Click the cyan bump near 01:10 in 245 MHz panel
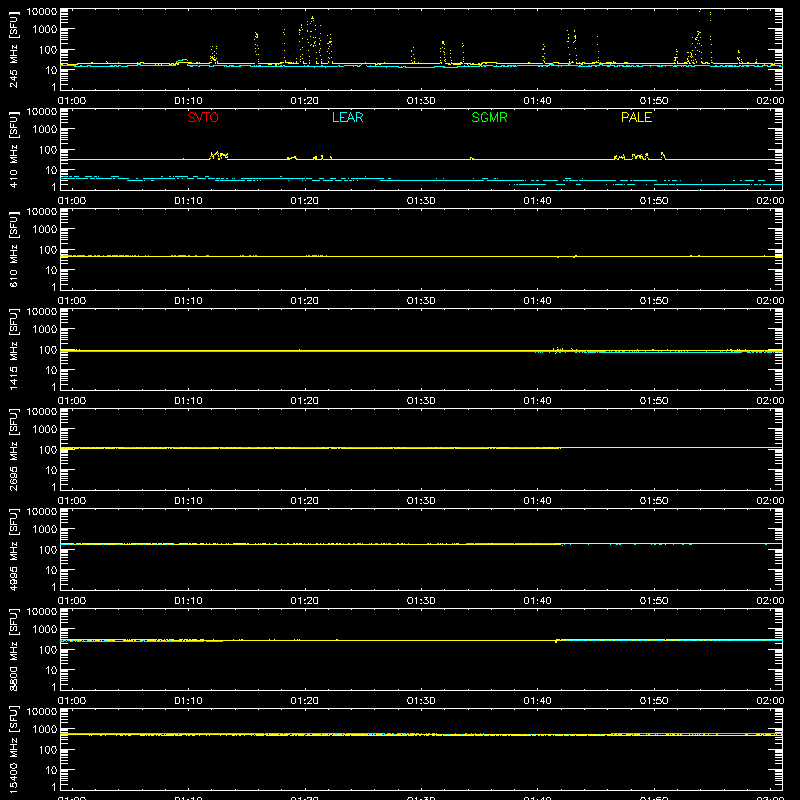 tap(182, 61)
